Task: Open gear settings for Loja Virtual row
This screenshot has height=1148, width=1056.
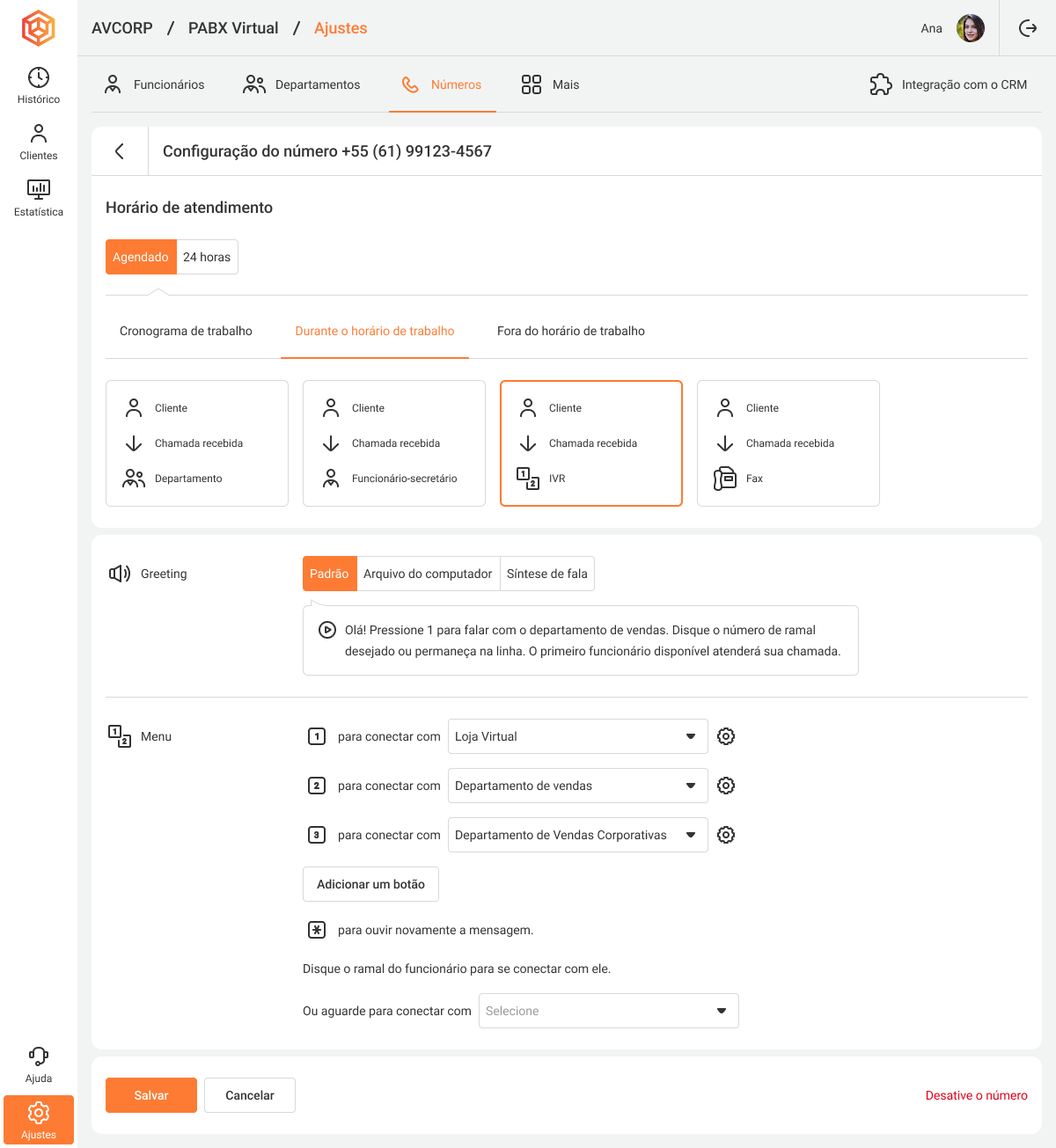Action: click(x=725, y=736)
